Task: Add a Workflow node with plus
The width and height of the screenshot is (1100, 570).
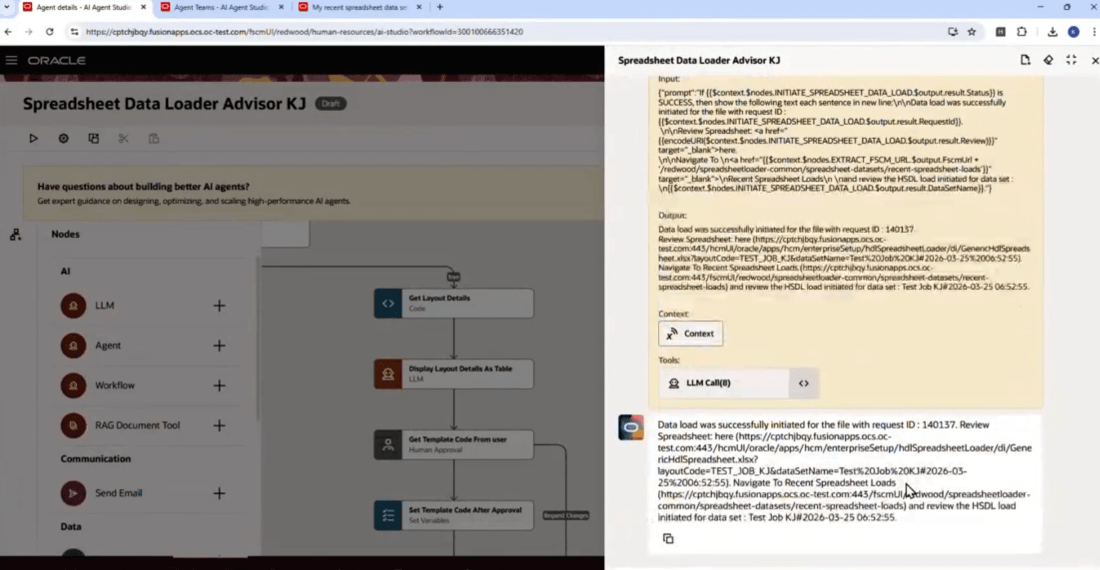Action: (220, 386)
